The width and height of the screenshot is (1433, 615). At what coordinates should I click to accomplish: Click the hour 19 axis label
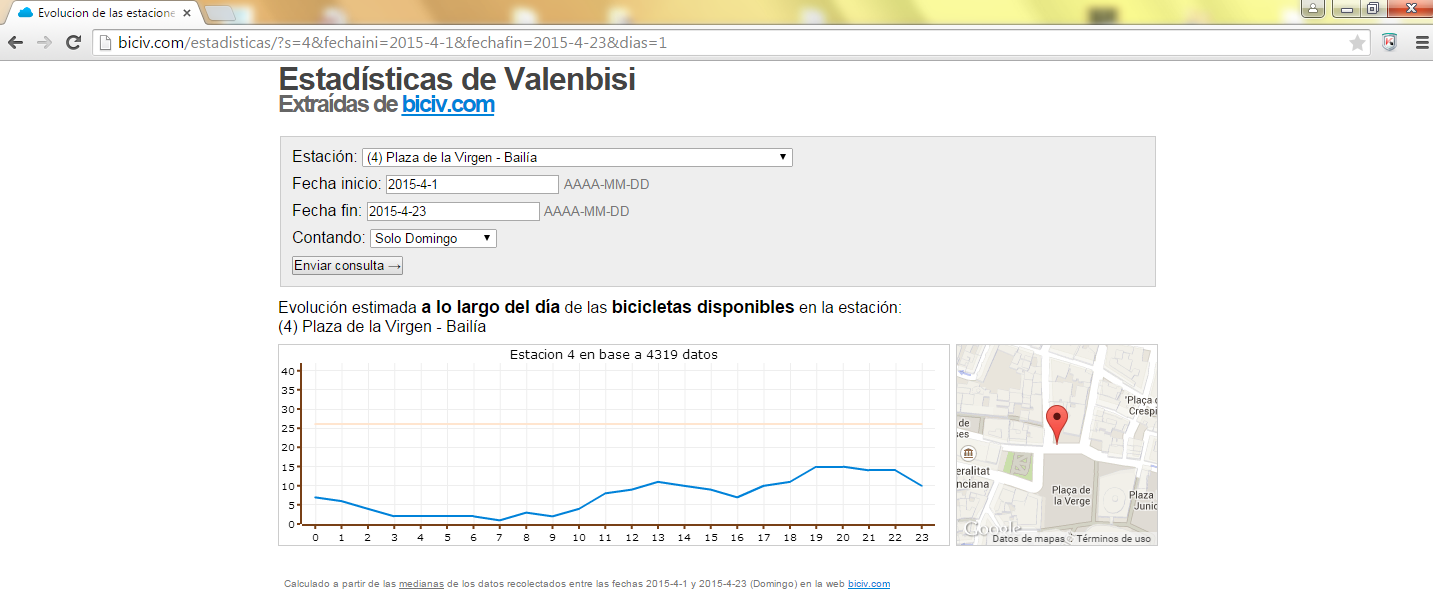[x=816, y=537]
